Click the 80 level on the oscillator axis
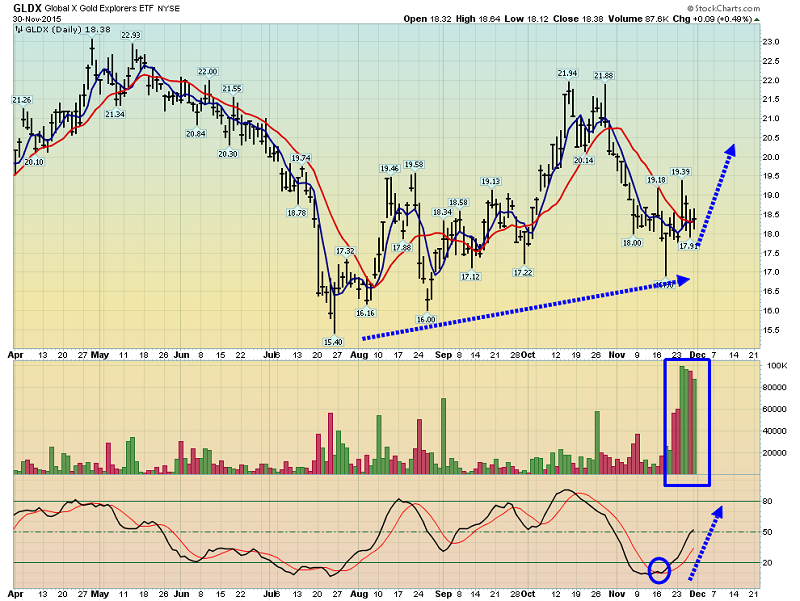Viewport: 800px width, 601px height. pyautogui.click(x=767, y=501)
